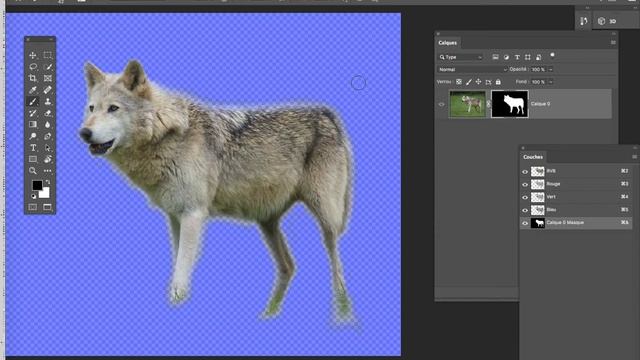Lock all with padlock icon

[x=498, y=82]
